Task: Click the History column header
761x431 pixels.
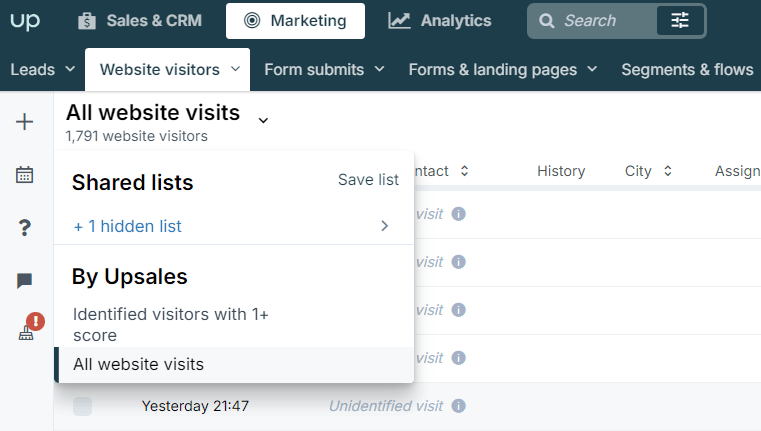Action: [x=561, y=171]
